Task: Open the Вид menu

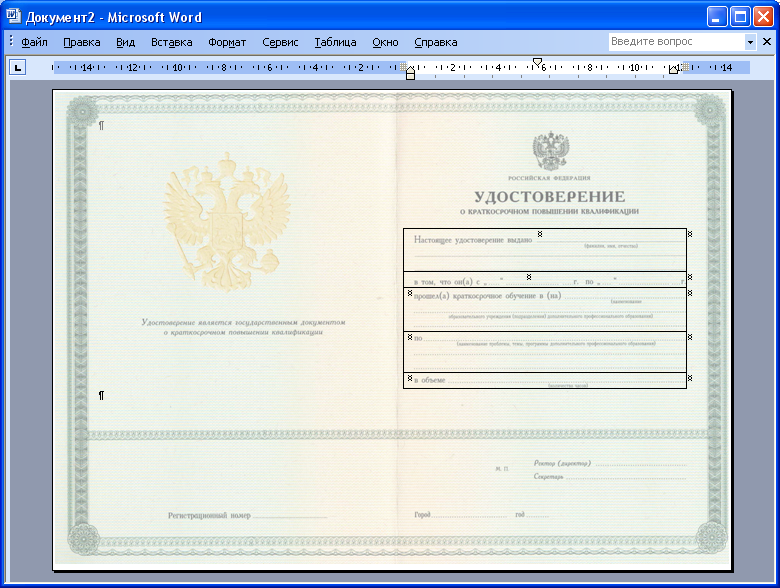Action: click(x=125, y=42)
